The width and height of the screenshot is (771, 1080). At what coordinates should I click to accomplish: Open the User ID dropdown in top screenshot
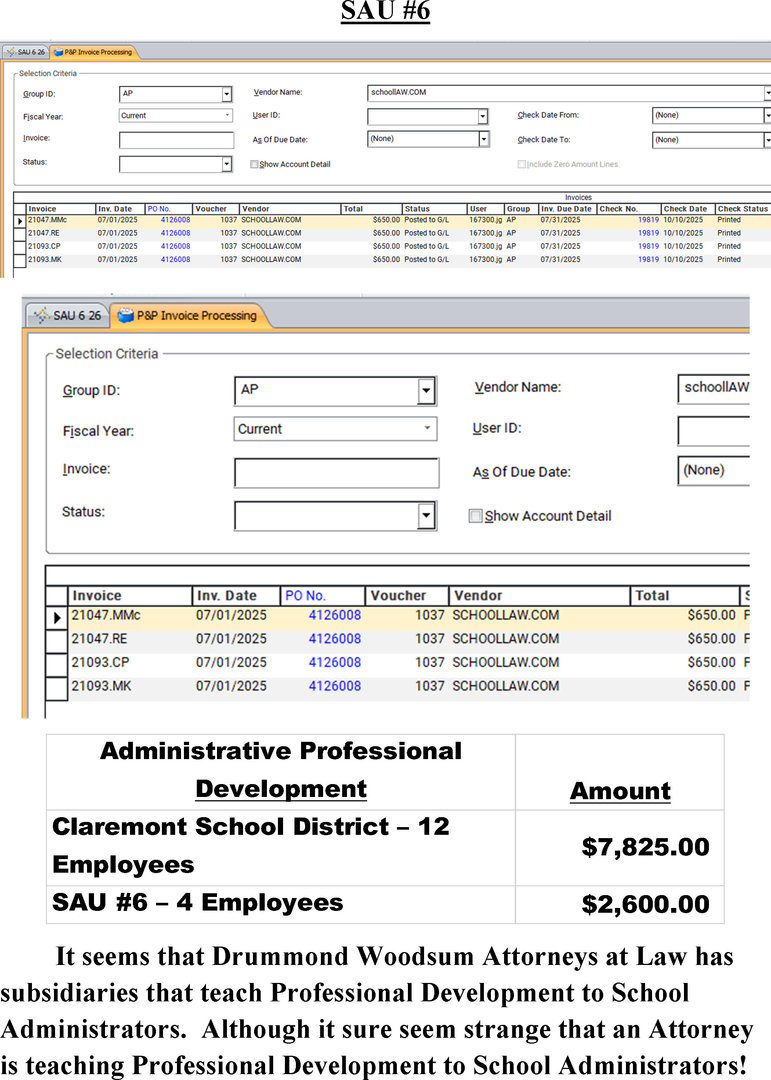[482, 116]
